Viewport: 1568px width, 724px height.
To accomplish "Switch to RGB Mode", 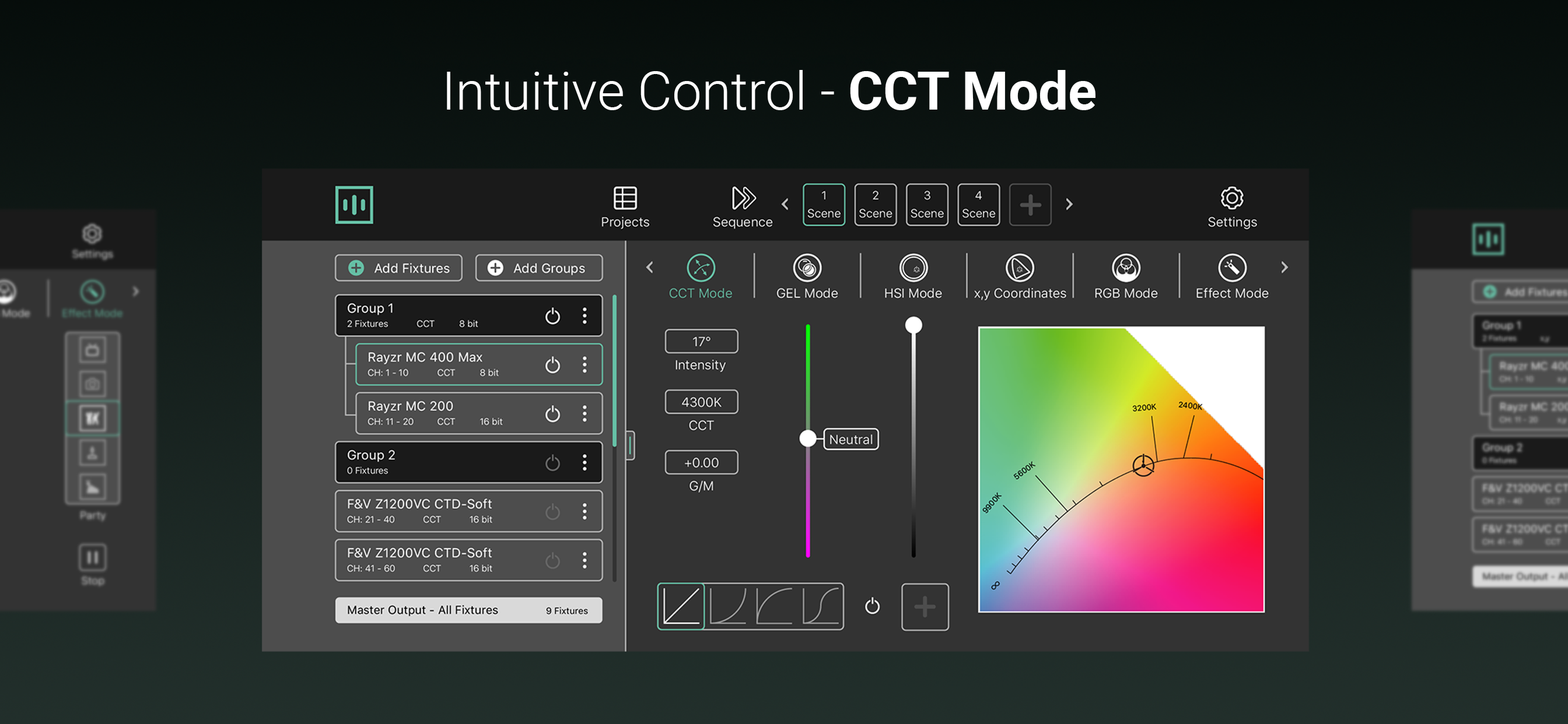I will click(x=1125, y=277).
